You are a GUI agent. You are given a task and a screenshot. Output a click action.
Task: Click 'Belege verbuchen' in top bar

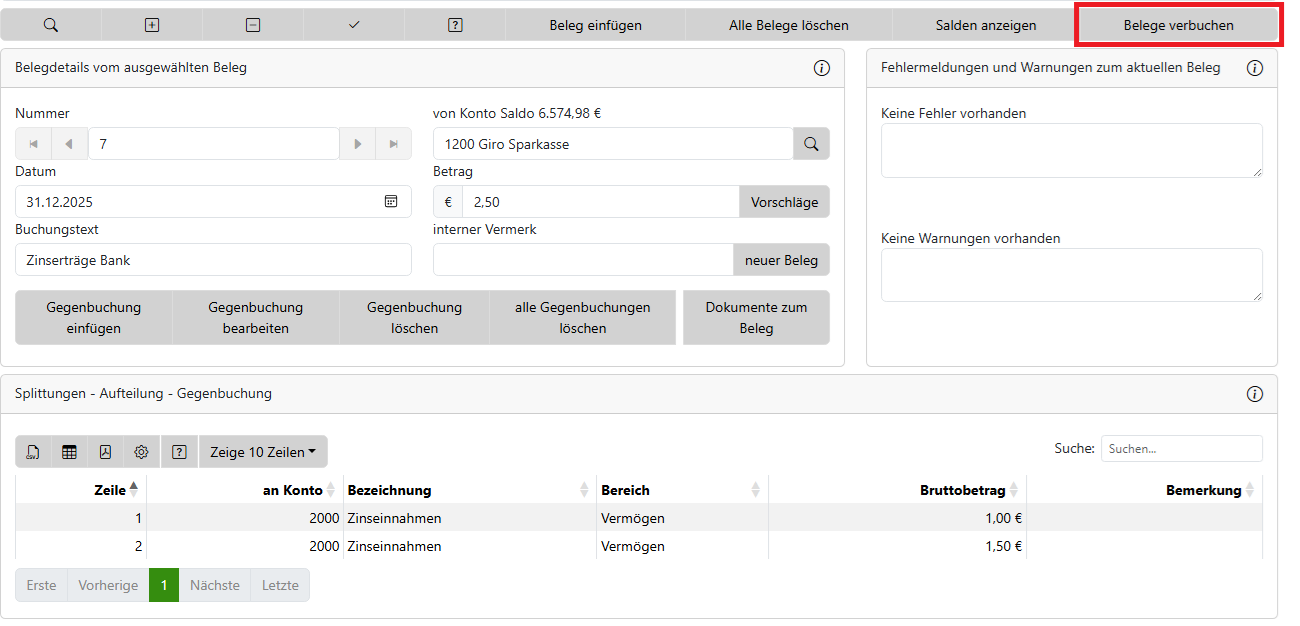[1178, 25]
